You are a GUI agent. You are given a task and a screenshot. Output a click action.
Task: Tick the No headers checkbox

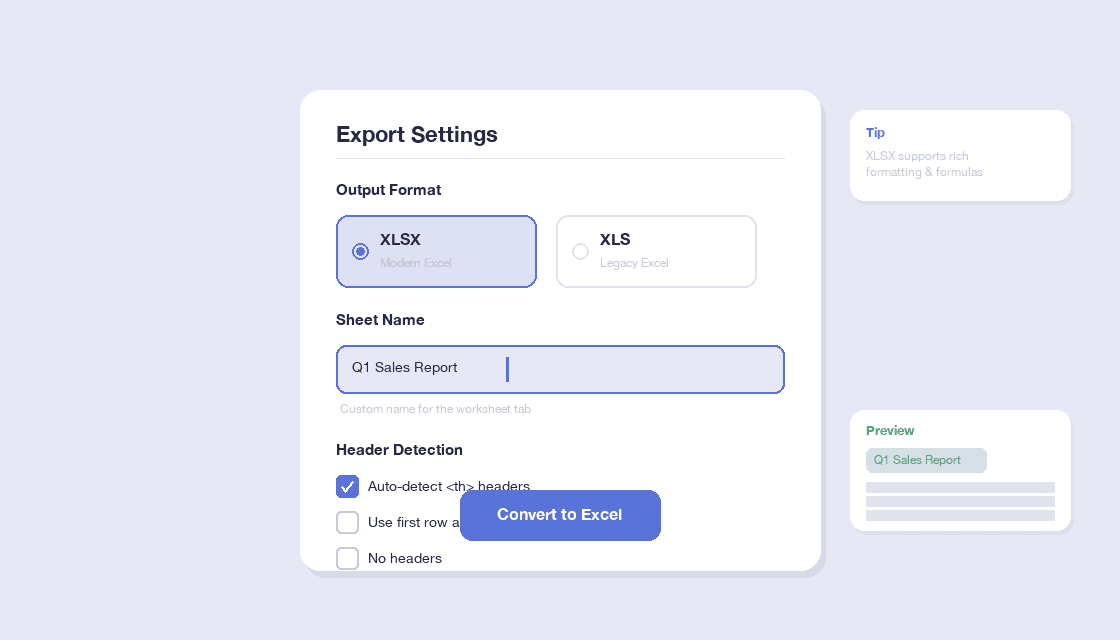(347, 559)
